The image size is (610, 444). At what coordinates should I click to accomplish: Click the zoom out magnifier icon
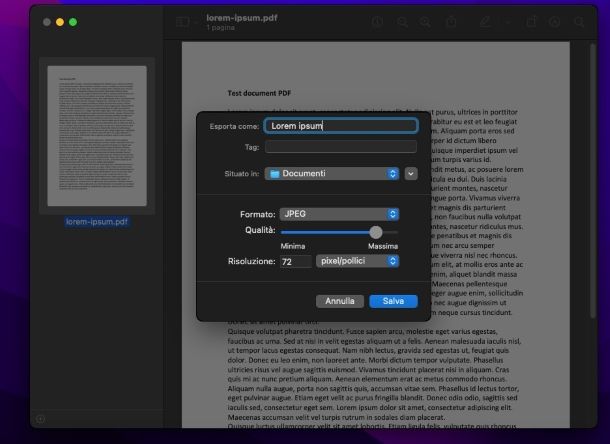coord(402,22)
